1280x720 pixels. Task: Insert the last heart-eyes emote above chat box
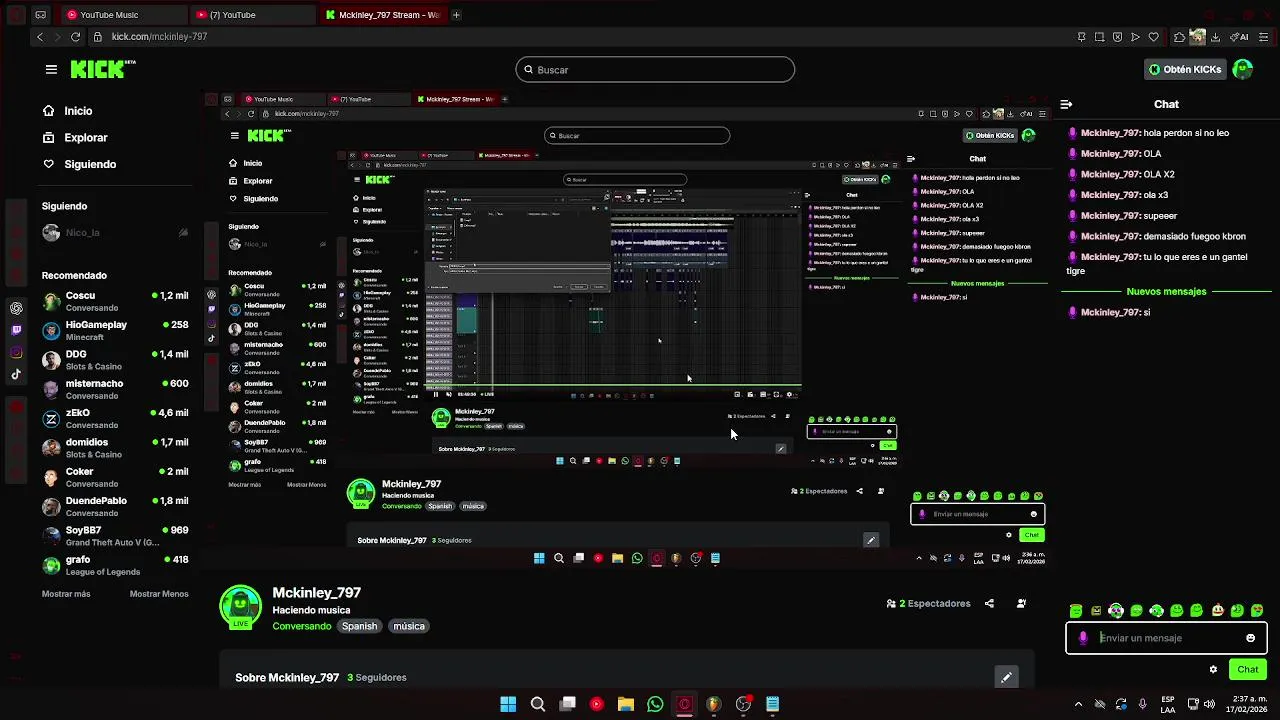1257,610
